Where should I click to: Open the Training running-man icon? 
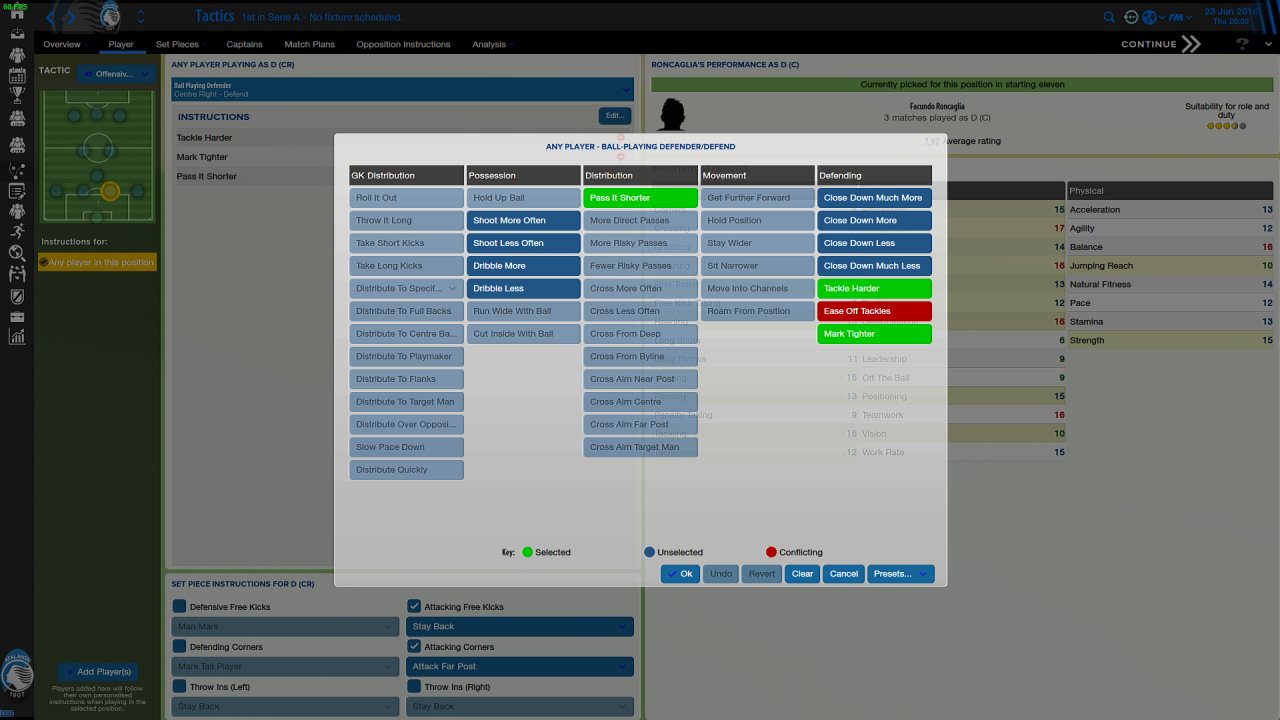tap(17, 232)
